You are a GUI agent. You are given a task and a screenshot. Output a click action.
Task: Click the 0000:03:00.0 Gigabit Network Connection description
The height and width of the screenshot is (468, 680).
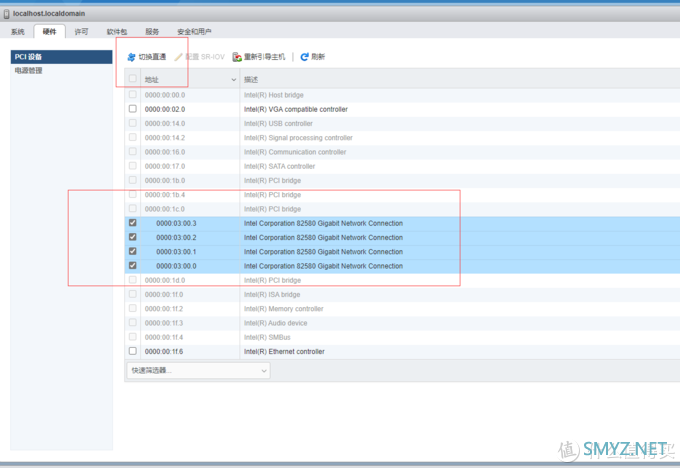click(x=323, y=266)
